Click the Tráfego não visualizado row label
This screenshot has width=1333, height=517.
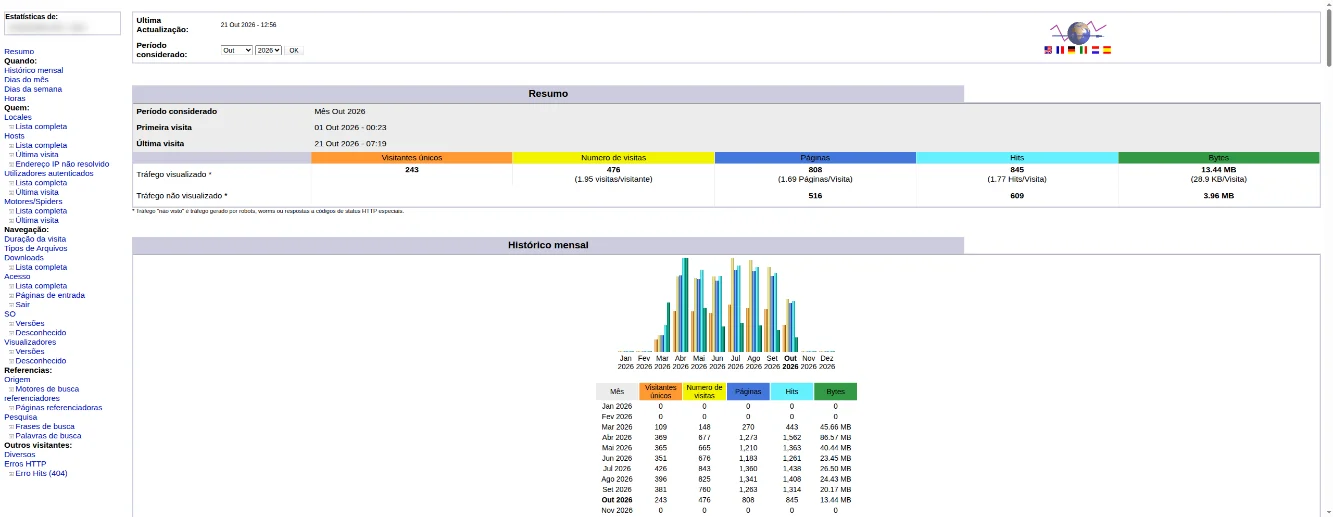click(182, 196)
